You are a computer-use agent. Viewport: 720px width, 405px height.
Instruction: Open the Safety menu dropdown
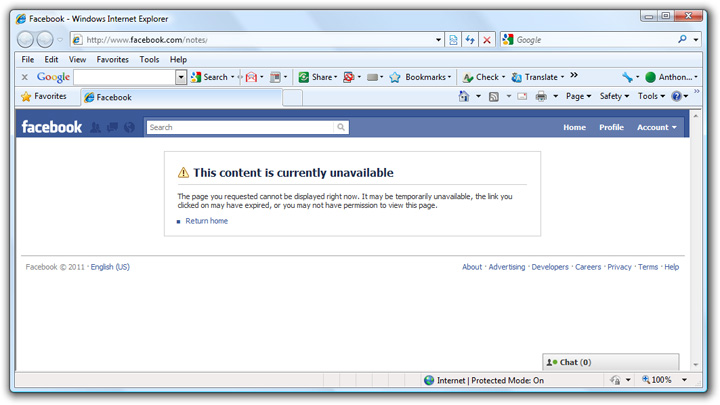coord(614,96)
